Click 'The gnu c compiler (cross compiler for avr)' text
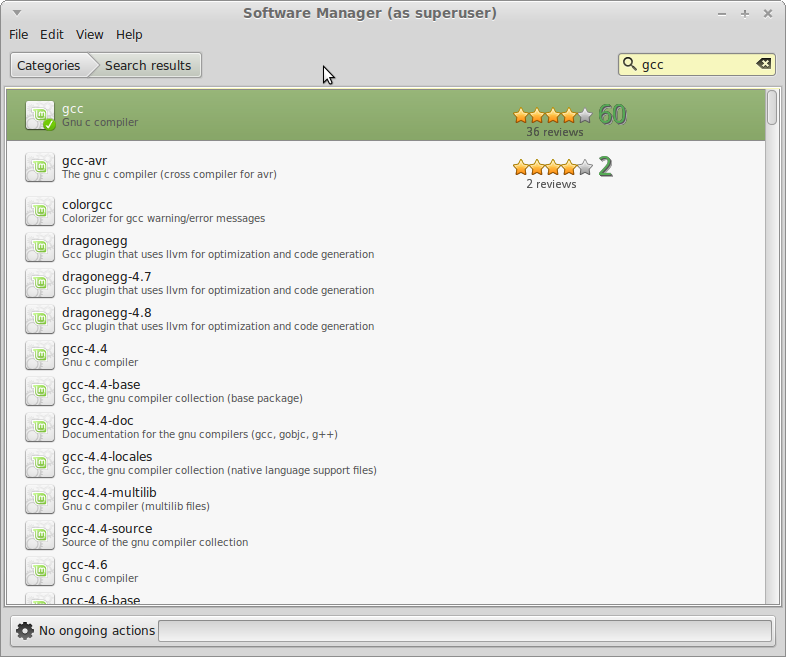The image size is (786, 657). click(x=169, y=174)
